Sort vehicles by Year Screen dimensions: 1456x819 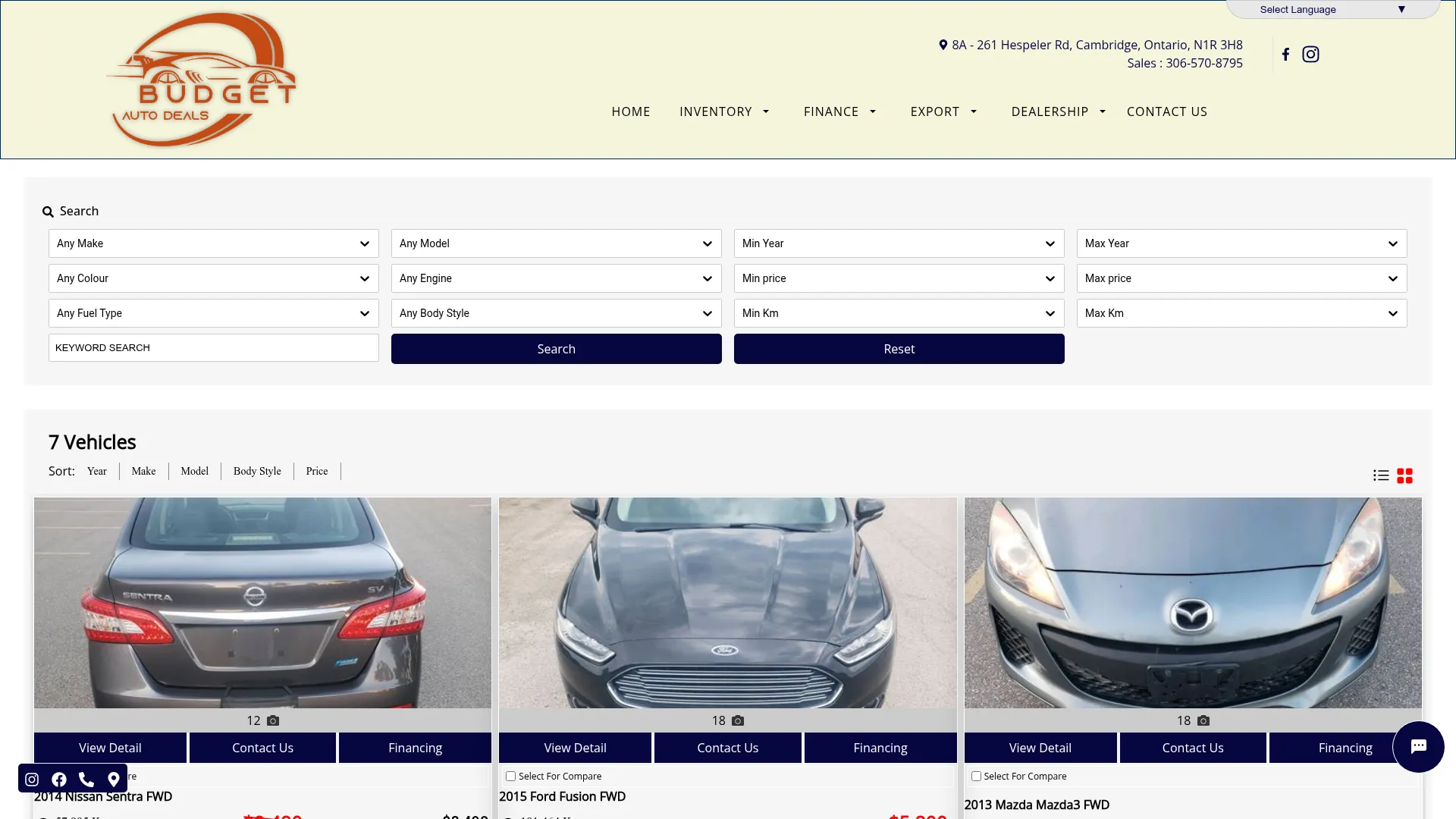coord(97,471)
